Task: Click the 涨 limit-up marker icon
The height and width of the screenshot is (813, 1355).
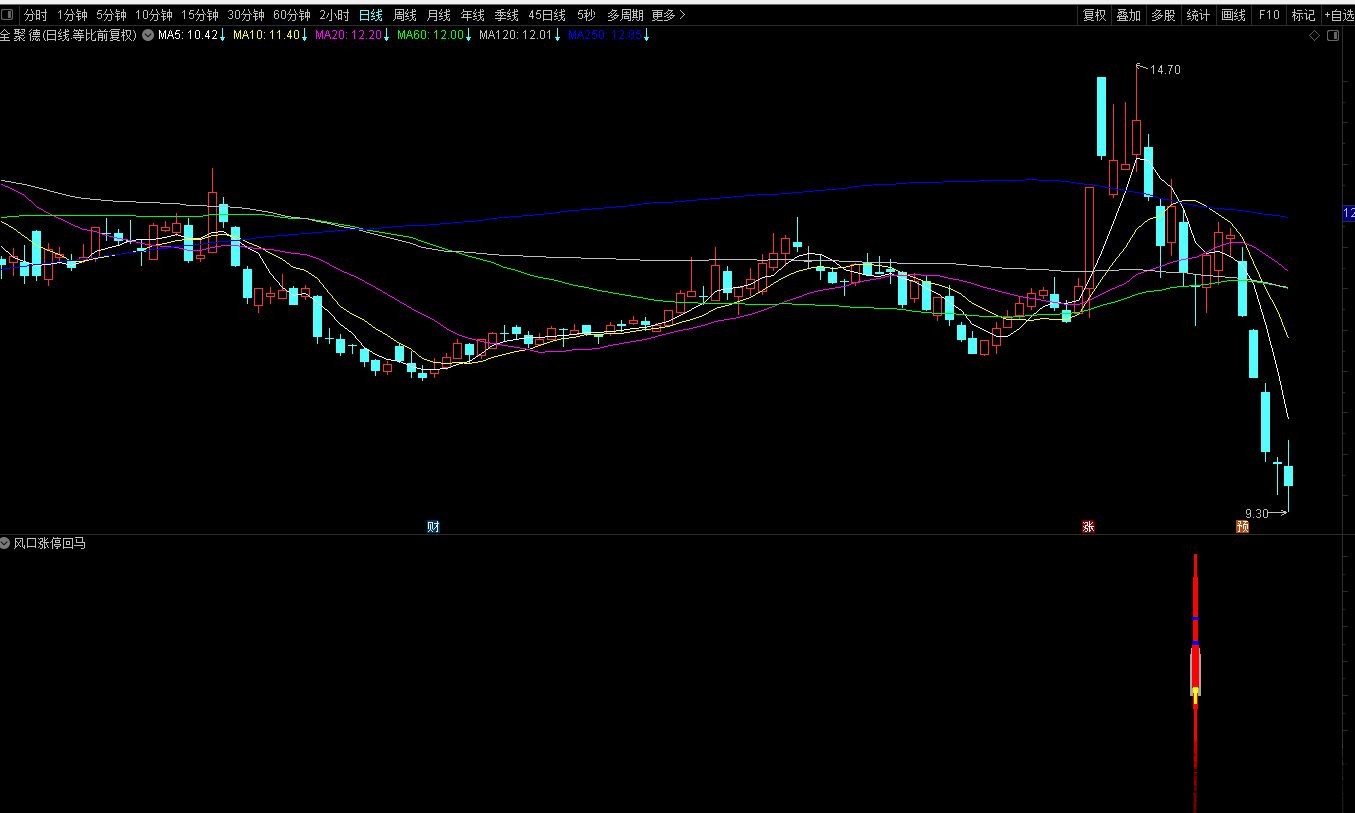Action: click(x=1088, y=527)
